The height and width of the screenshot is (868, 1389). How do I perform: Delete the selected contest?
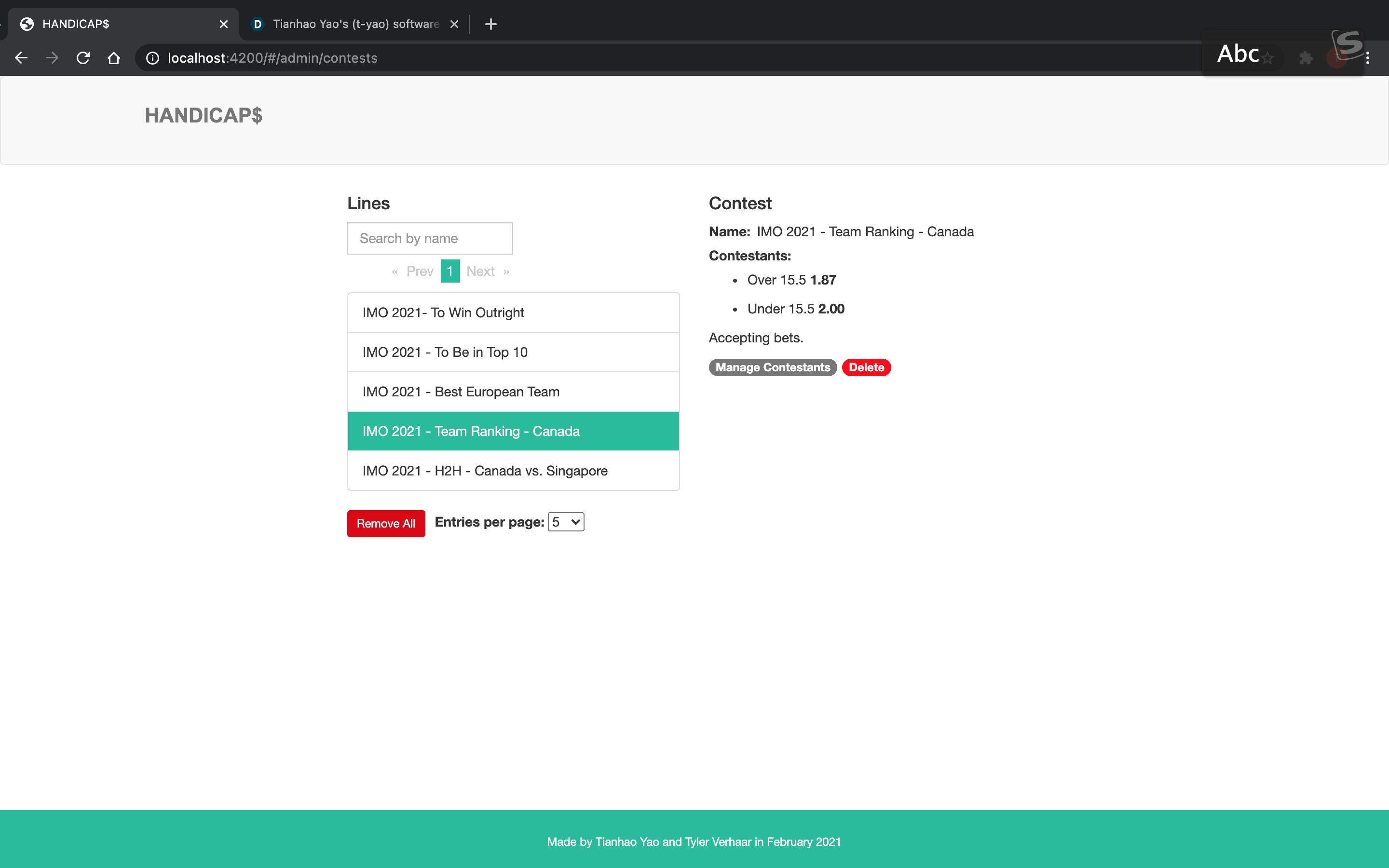[866, 367]
